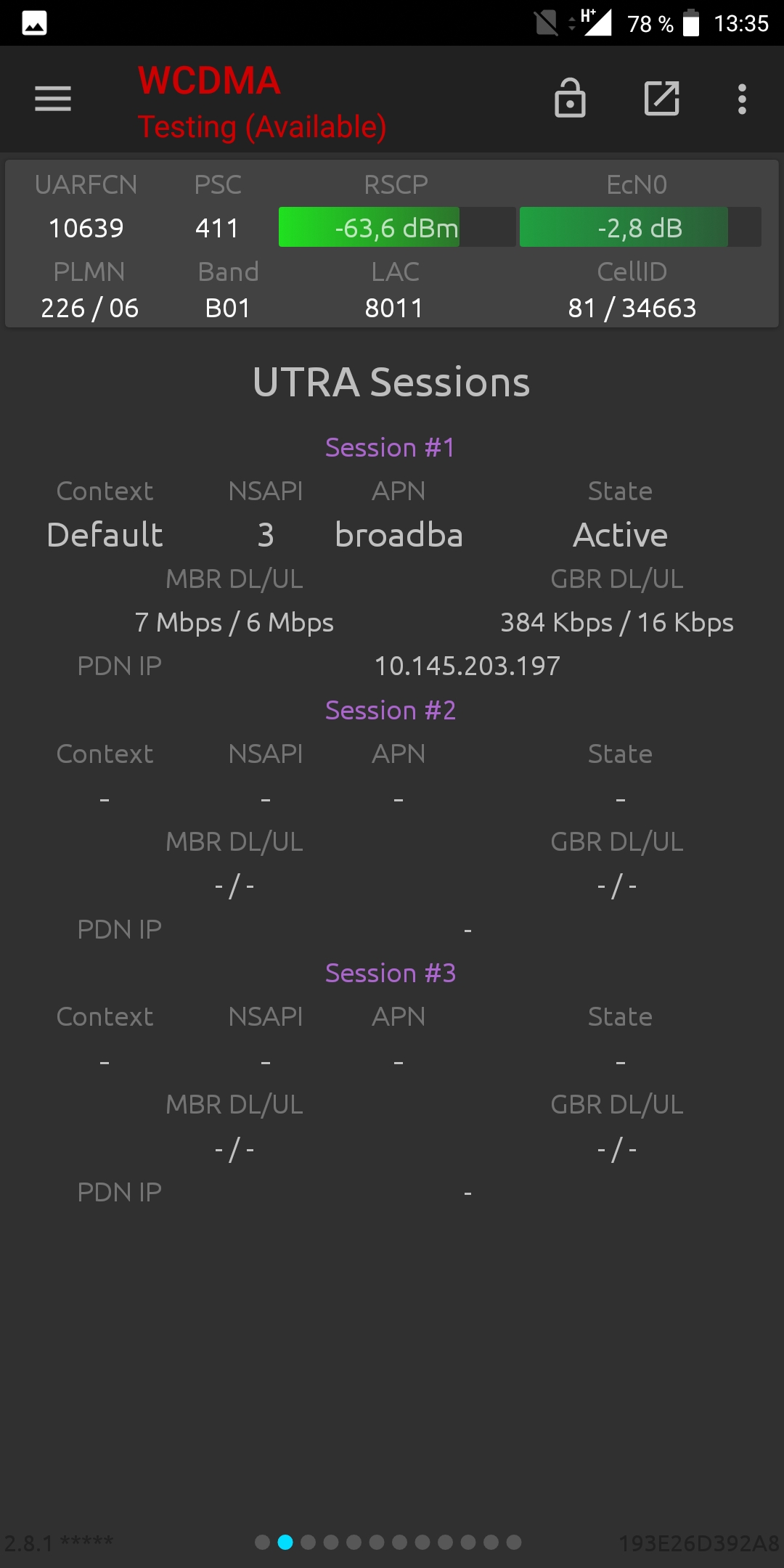Tap the unlocked padlock icon
Image resolution: width=784 pixels, height=1568 pixels.
coord(570,98)
